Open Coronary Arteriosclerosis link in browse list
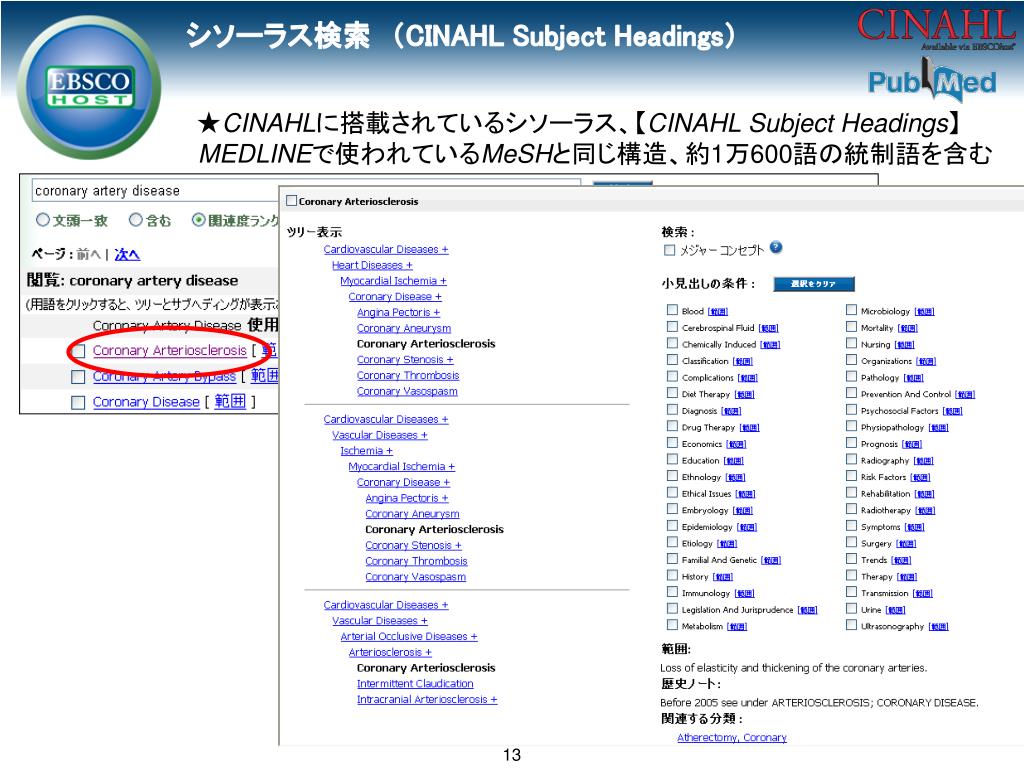Screen dimensions: 1024x768 pyautogui.click(x=170, y=350)
